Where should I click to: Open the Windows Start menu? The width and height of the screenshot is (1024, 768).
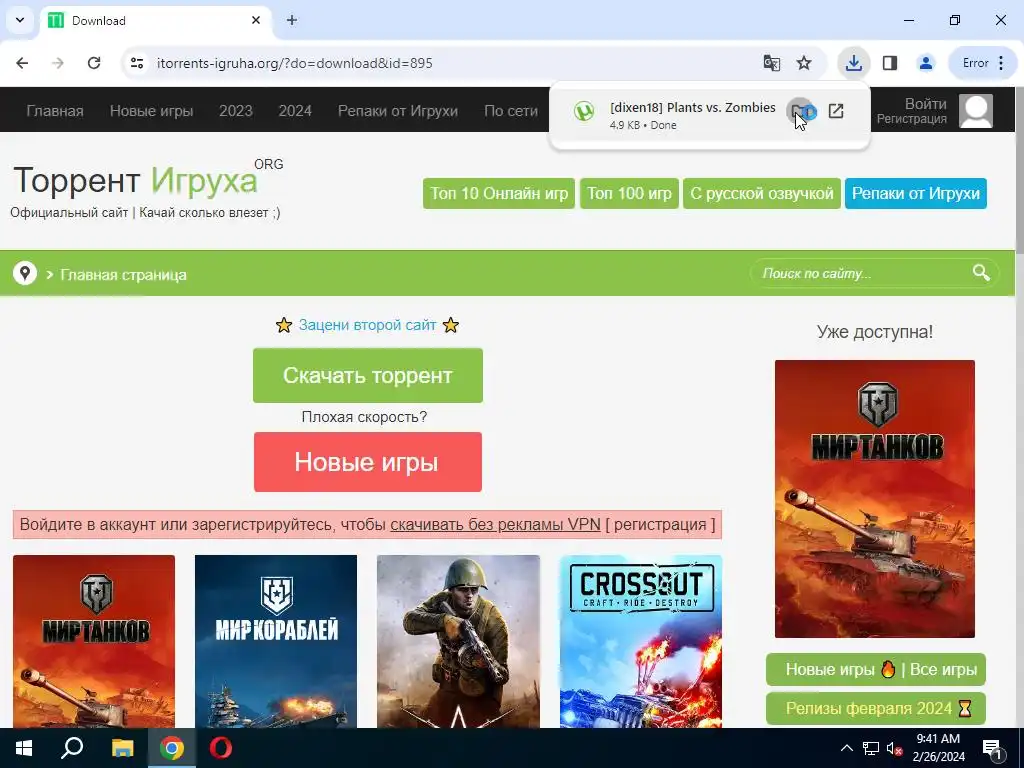click(x=24, y=748)
